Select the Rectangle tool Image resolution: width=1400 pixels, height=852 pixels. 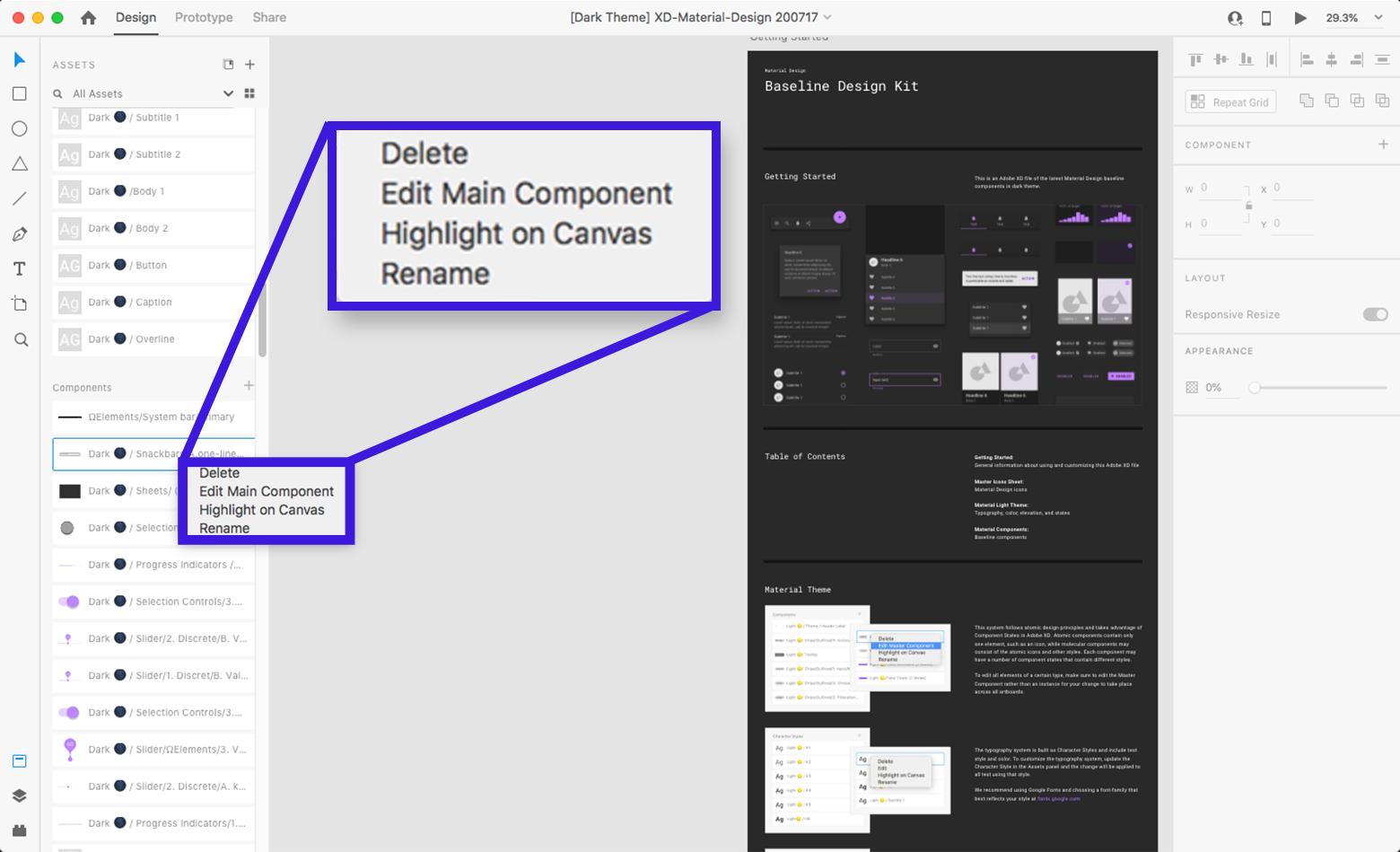(20, 93)
